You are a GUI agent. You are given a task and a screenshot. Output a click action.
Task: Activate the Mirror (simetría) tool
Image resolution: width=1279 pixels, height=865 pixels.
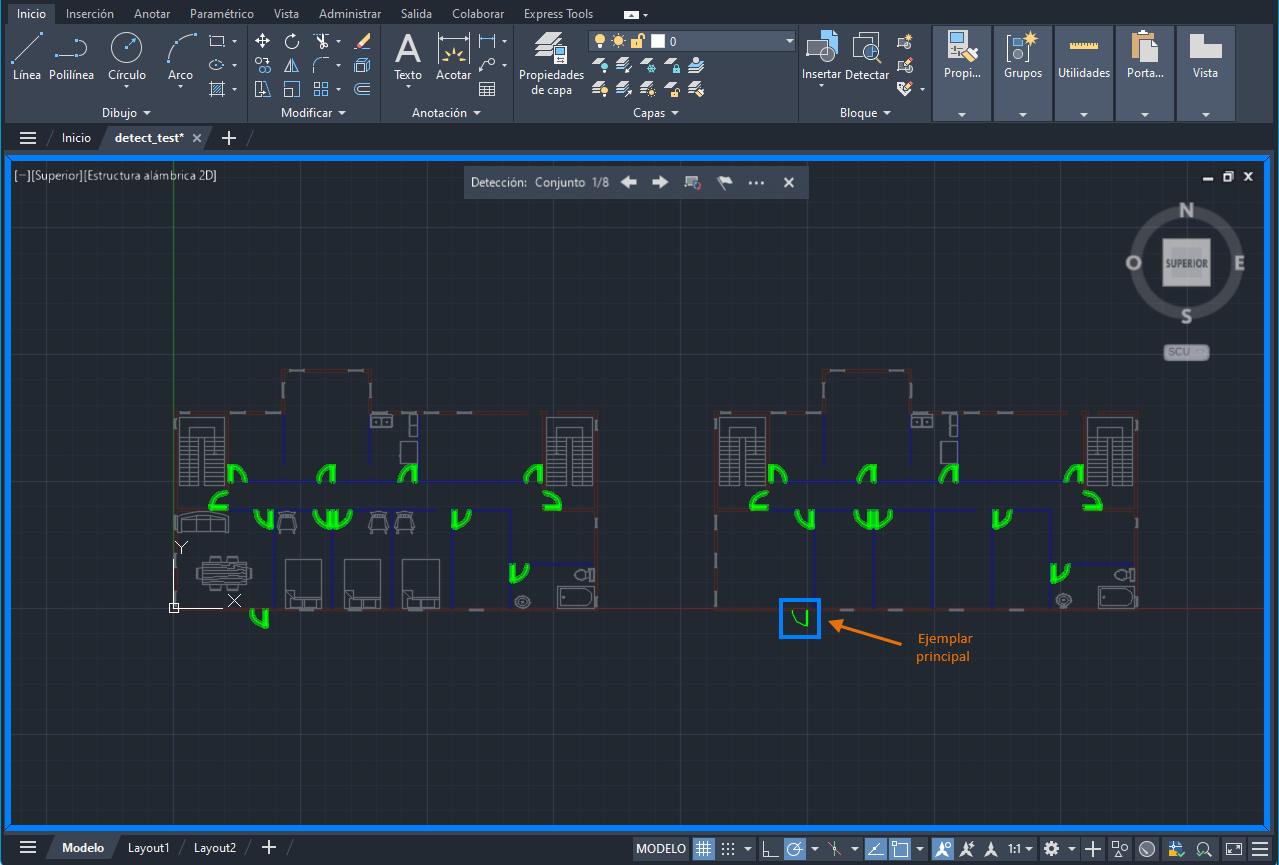point(292,65)
